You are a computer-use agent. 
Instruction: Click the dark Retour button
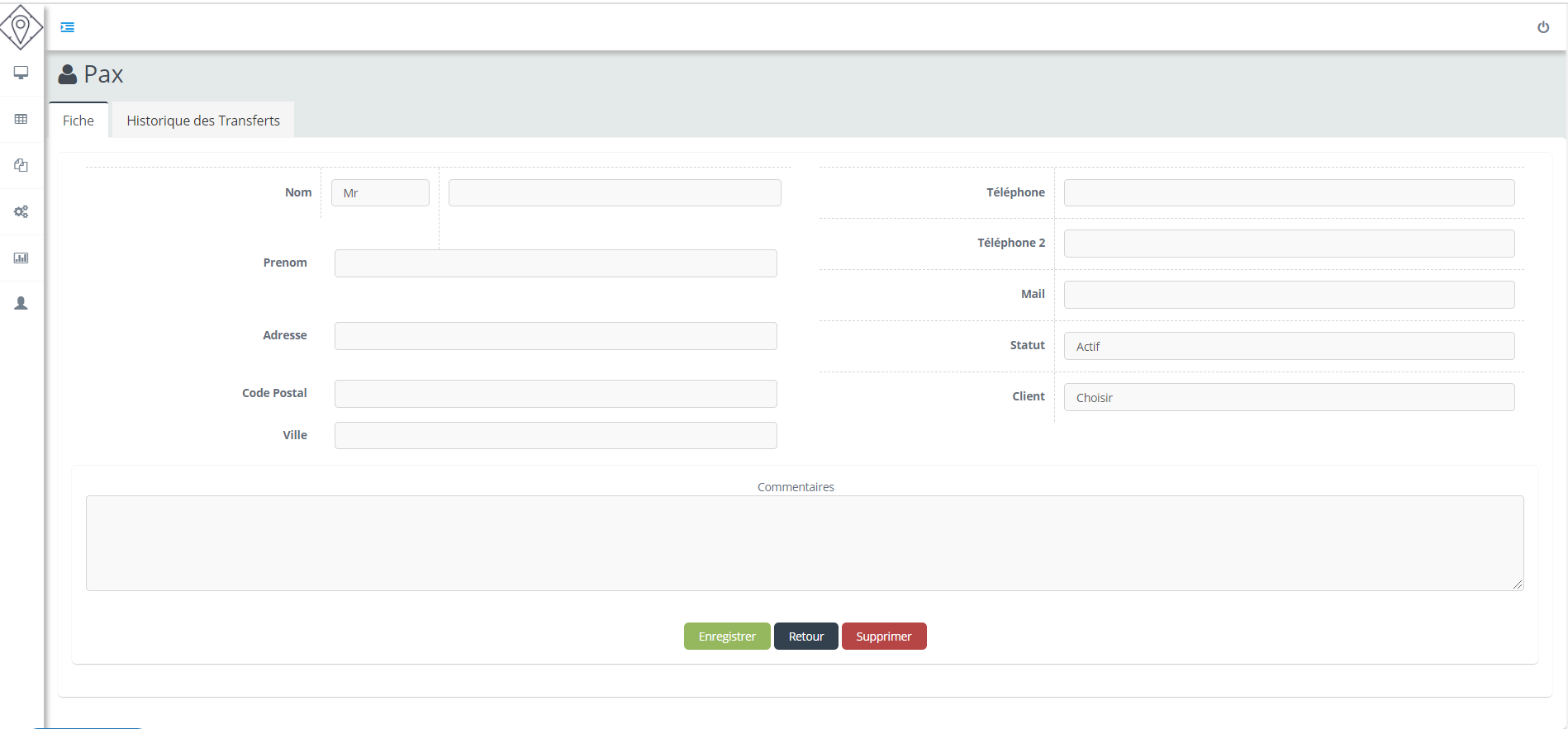(x=805, y=637)
